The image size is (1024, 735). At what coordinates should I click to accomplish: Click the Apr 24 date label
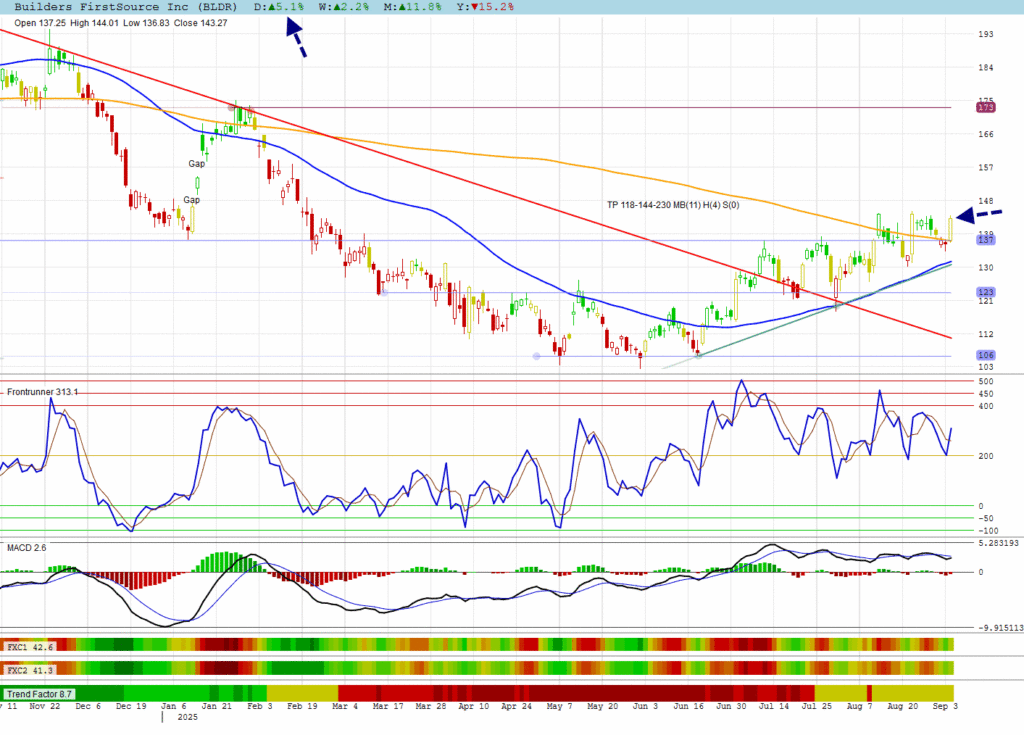point(517,706)
